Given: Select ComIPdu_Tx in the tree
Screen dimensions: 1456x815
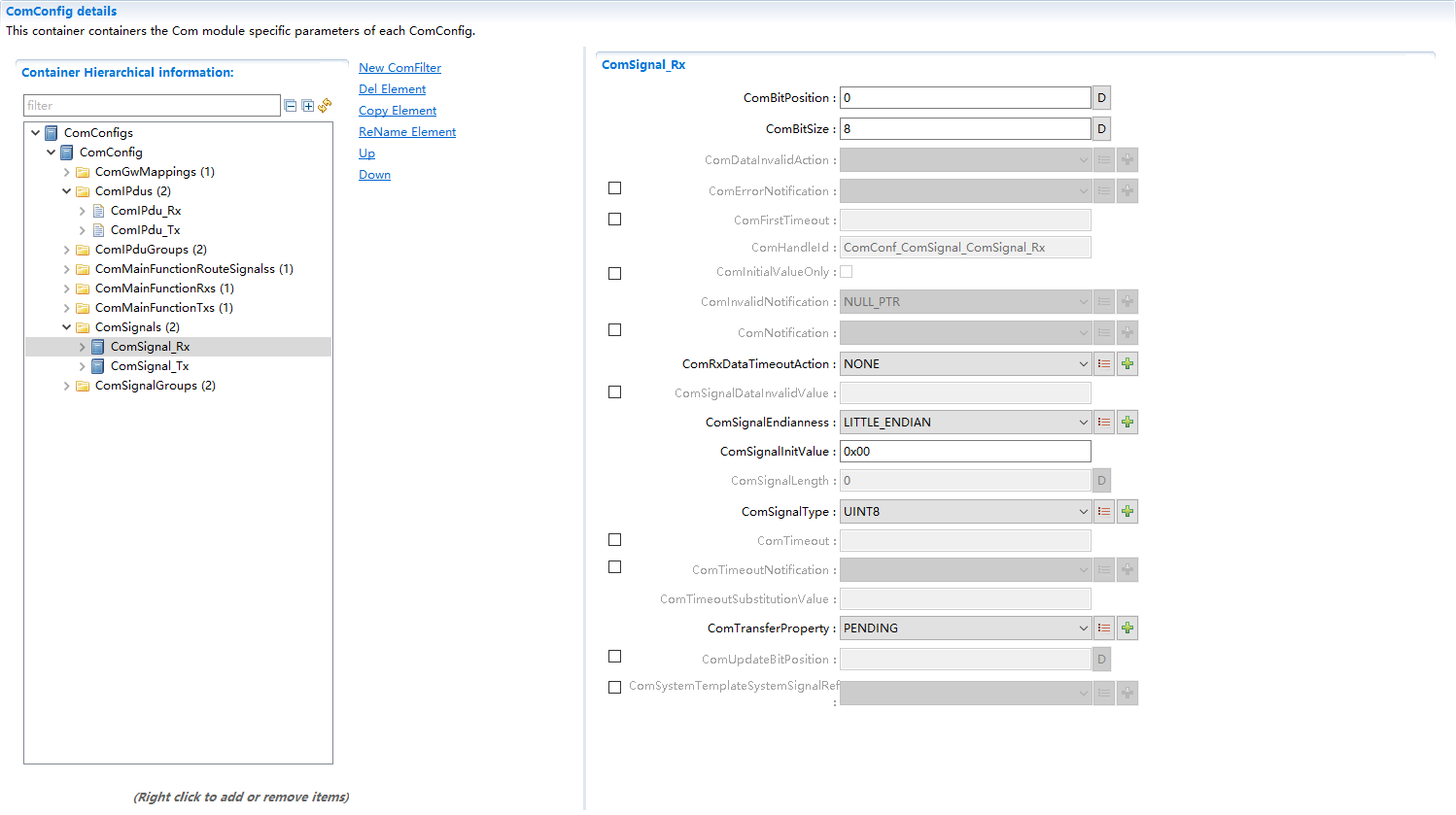Looking at the screenshot, I should click(x=145, y=230).
